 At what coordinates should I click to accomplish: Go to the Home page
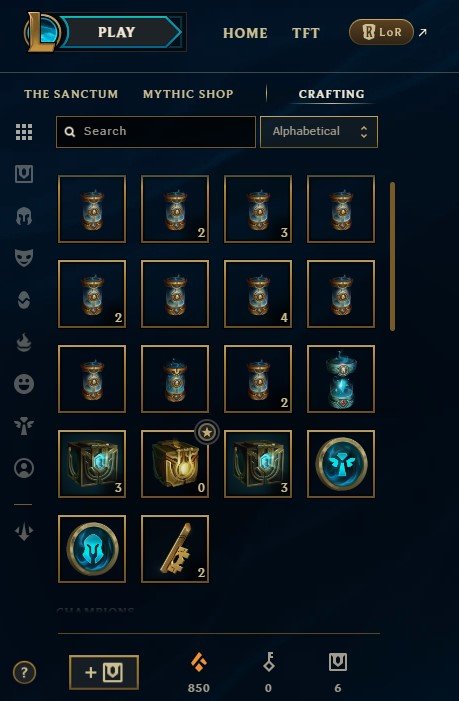click(245, 33)
